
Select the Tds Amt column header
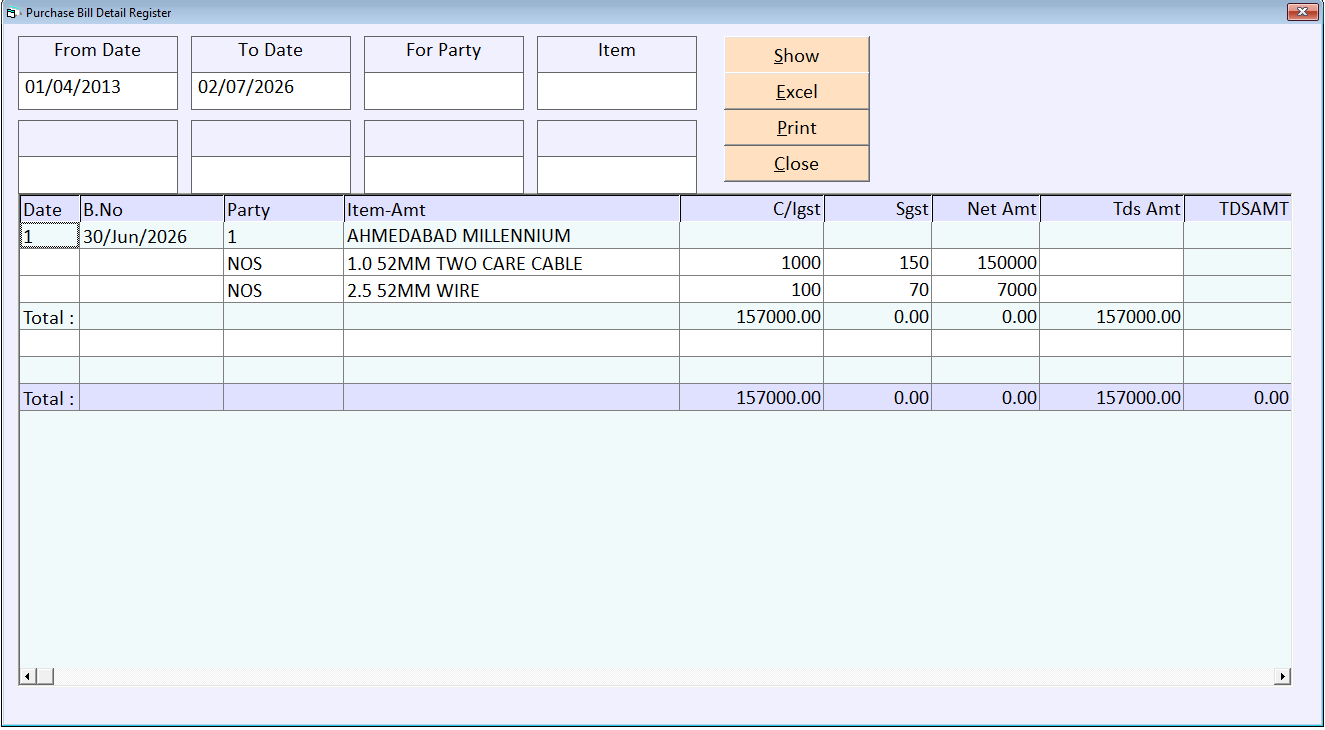pyautogui.click(x=1111, y=209)
